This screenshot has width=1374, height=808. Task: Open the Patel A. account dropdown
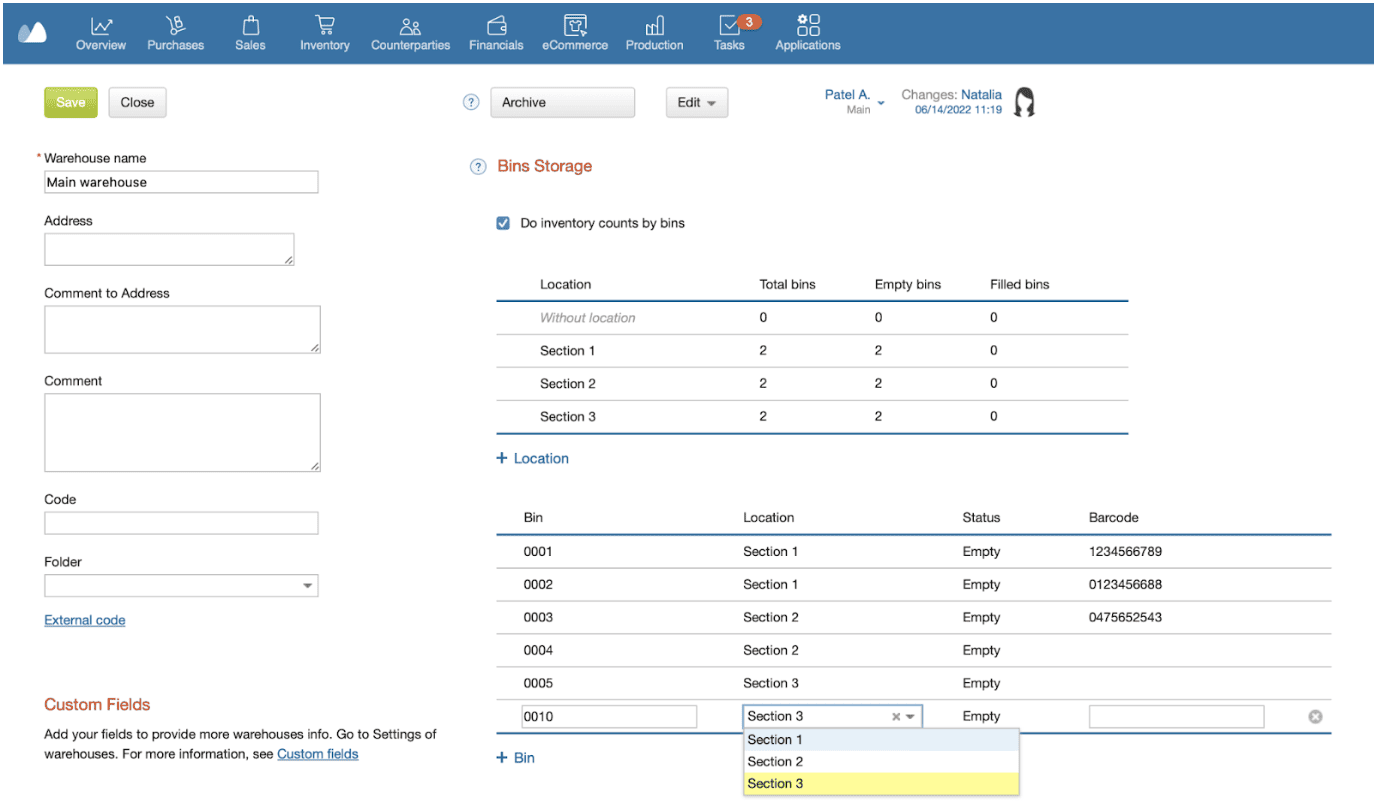pos(855,101)
